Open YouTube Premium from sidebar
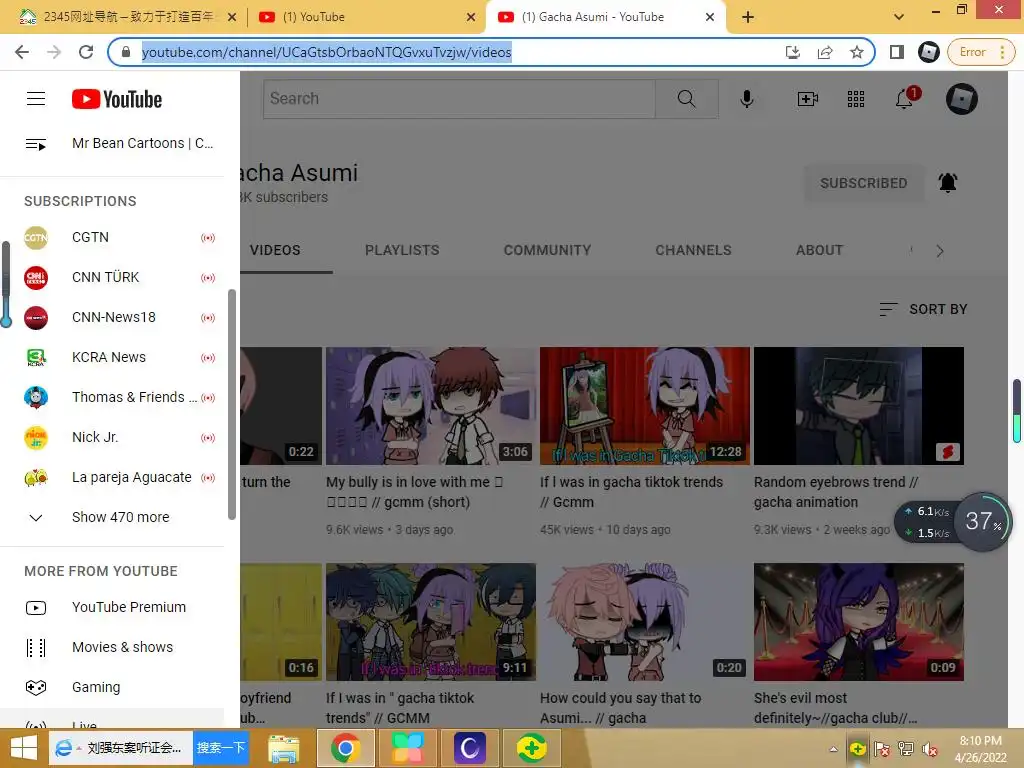Viewport: 1024px width, 768px height. (112, 607)
